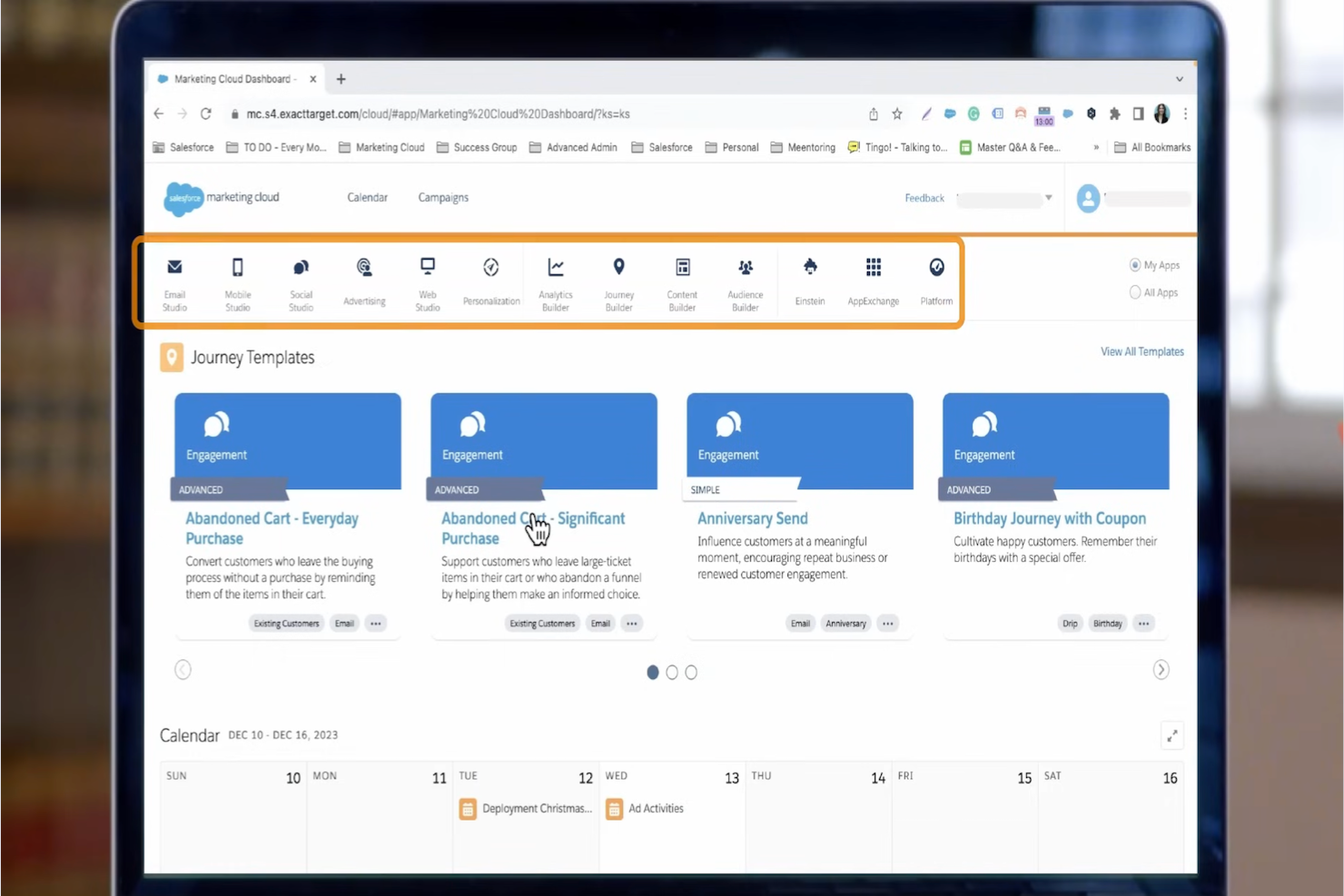Screen dimensions: 1344x896
Task: Click View All Templates link
Action: click(x=1142, y=351)
